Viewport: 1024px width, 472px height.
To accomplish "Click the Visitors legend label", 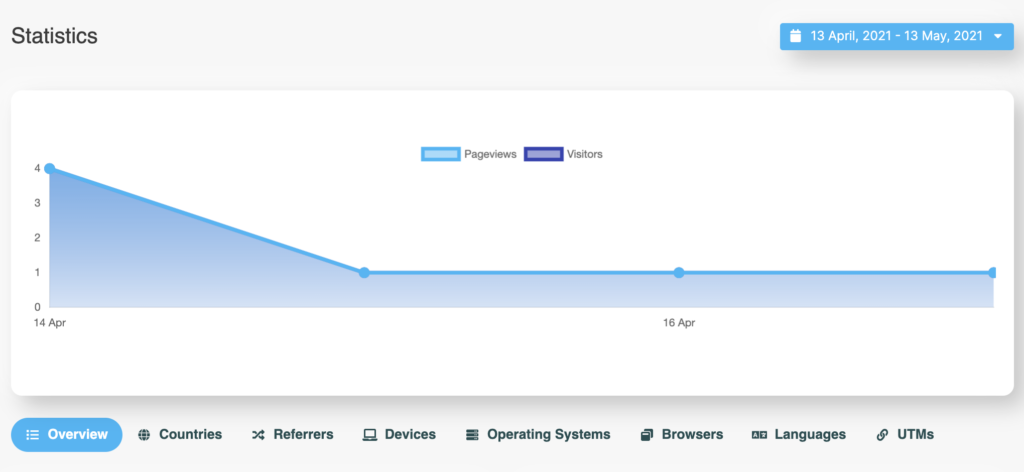I will tap(584, 154).
